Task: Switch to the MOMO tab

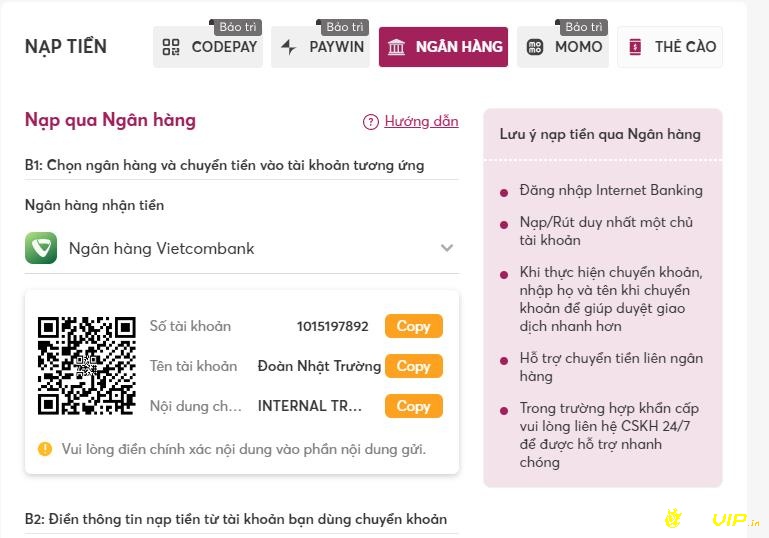Action: pyautogui.click(x=563, y=47)
